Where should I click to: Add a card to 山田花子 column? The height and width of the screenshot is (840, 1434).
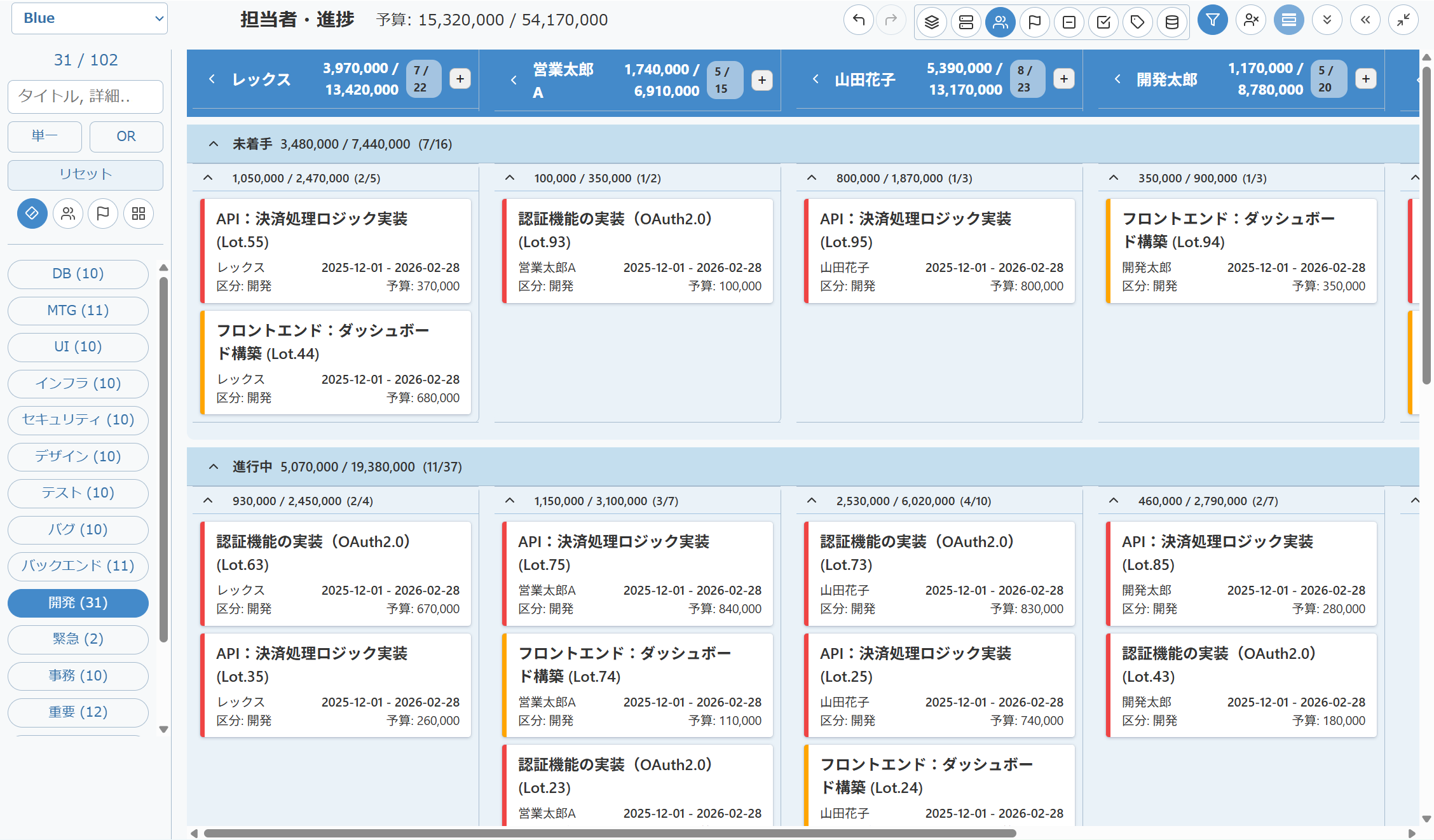point(1063,79)
